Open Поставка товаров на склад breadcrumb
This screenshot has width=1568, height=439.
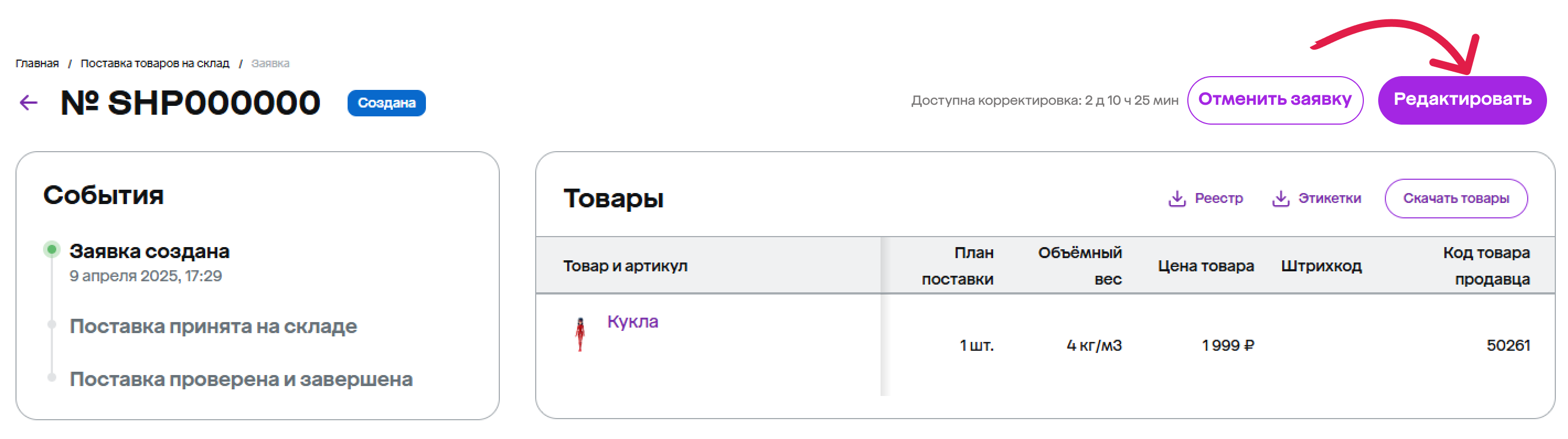click(154, 63)
